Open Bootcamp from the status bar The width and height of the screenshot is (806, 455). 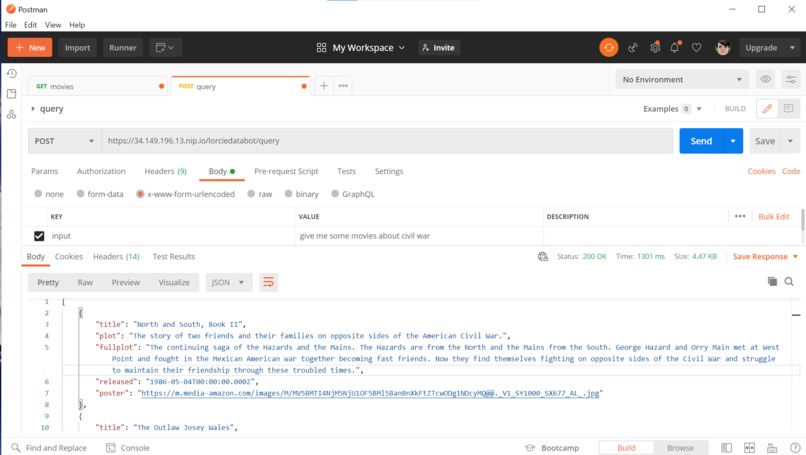click(x=552, y=448)
